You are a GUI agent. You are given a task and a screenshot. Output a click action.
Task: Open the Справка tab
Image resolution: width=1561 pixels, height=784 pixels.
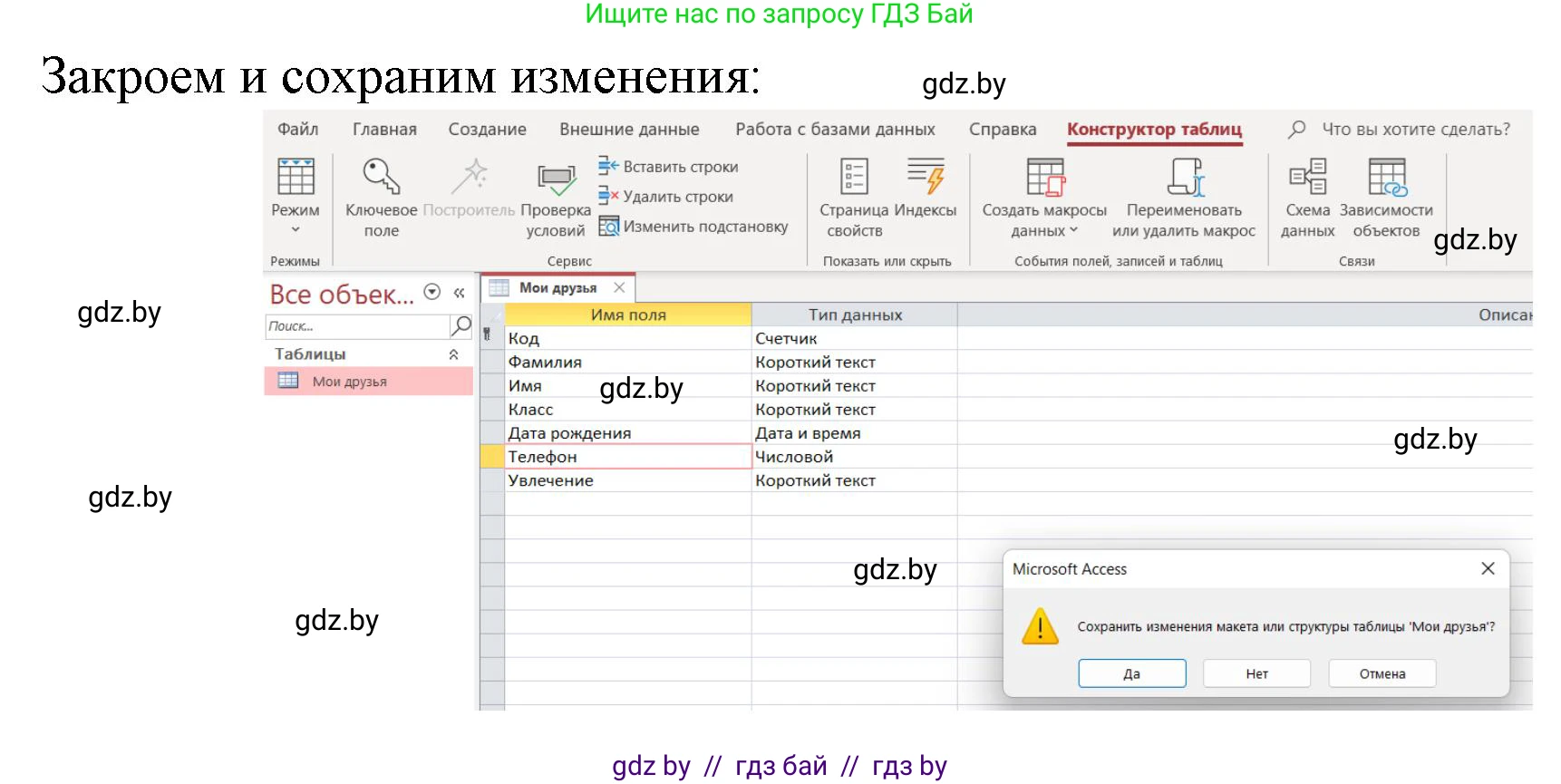coord(1003,129)
